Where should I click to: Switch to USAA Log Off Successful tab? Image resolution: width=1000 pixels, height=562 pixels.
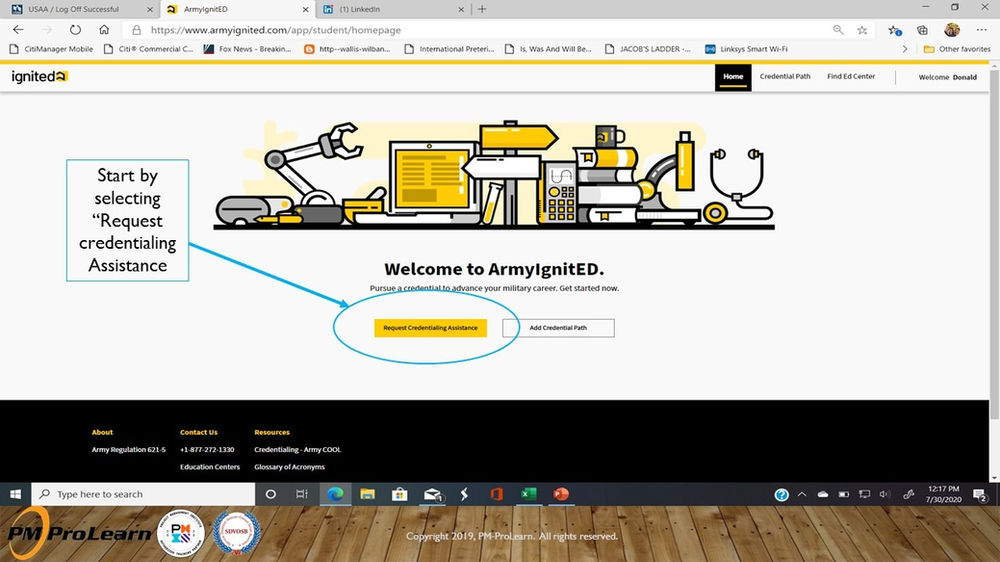click(x=73, y=9)
